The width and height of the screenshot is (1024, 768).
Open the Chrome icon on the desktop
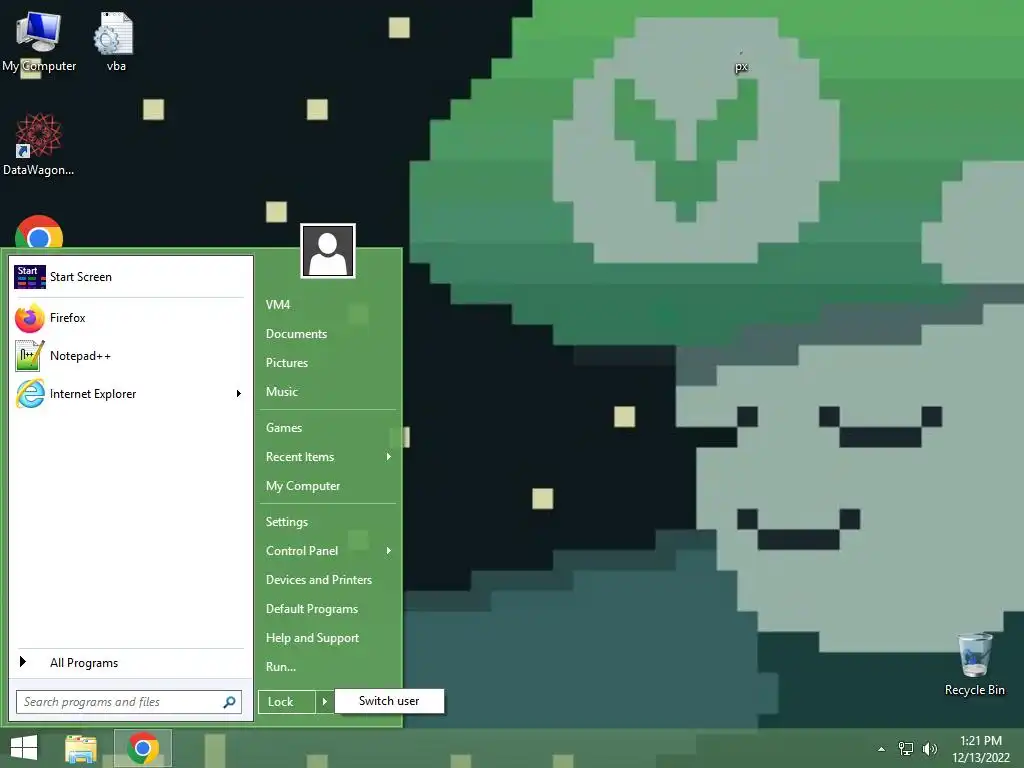[39, 232]
